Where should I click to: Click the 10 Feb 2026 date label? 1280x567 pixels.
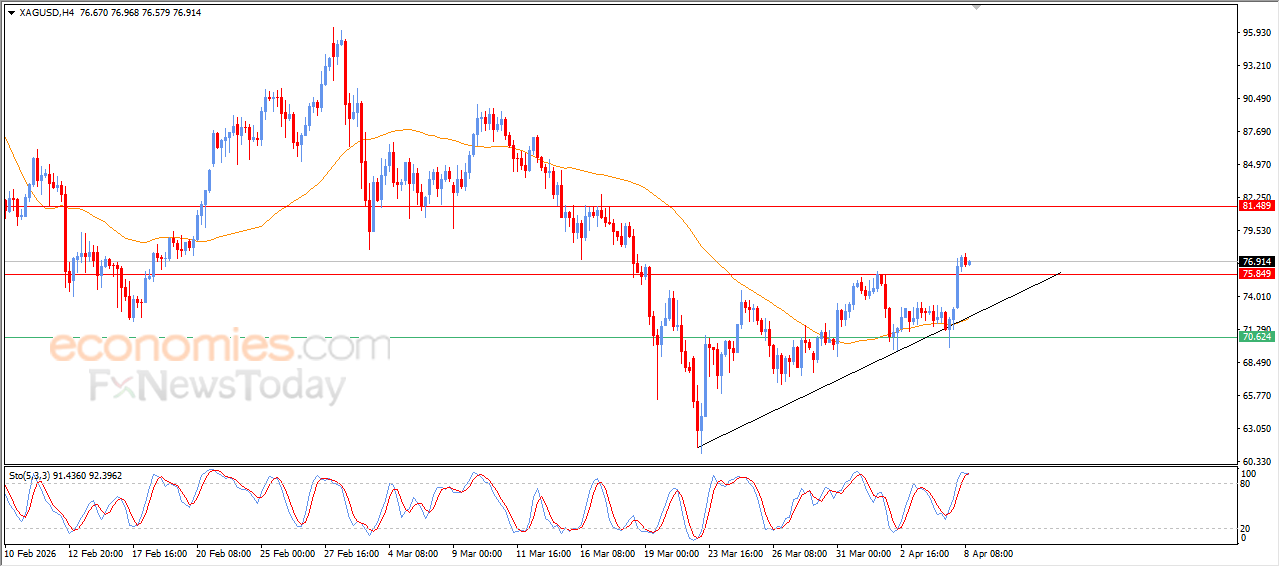click(x=30, y=552)
